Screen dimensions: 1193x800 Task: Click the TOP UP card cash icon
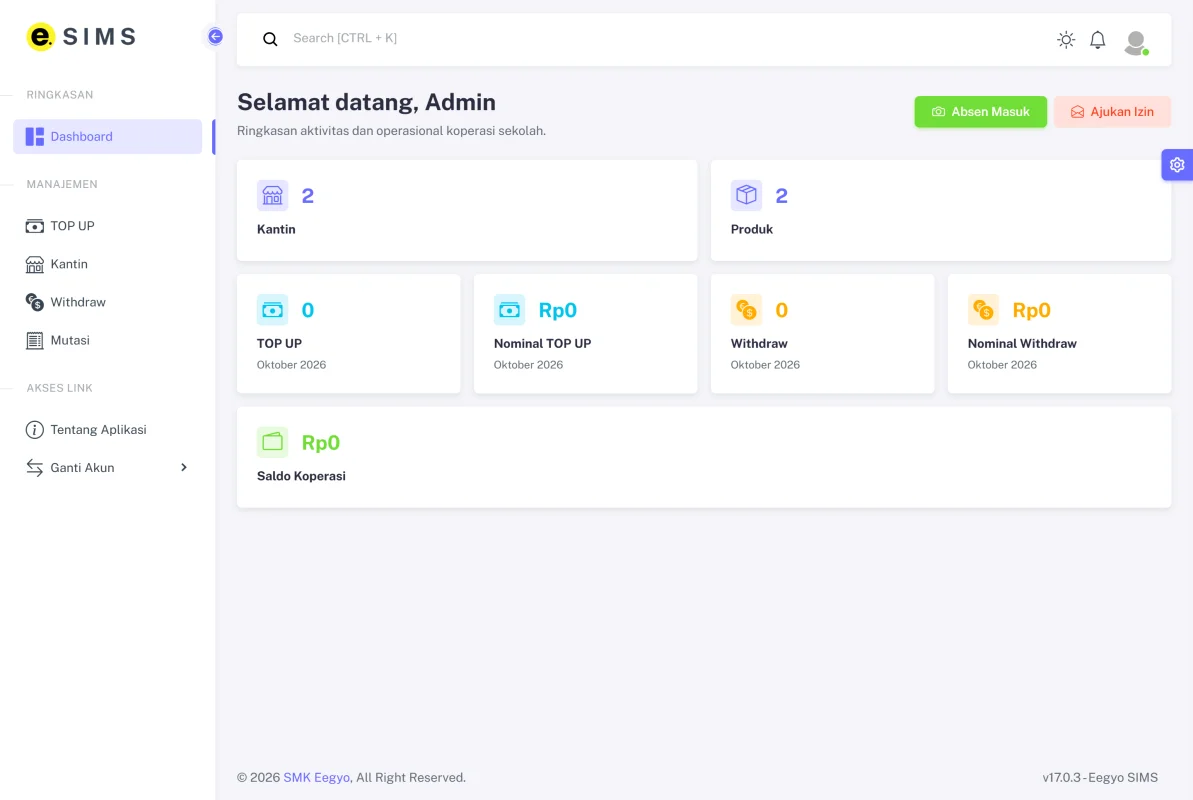272,310
